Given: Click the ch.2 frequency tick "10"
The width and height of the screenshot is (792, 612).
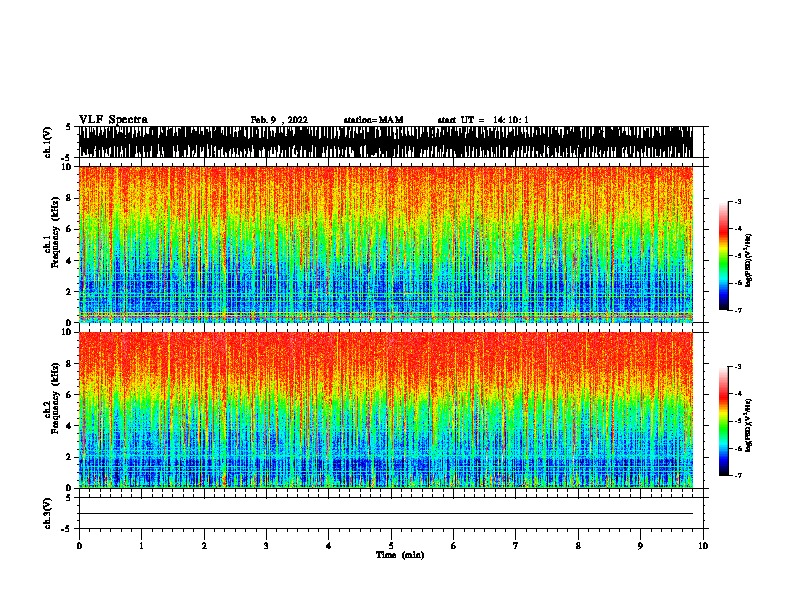Looking at the screenshot, I should (x=67, y=332).
